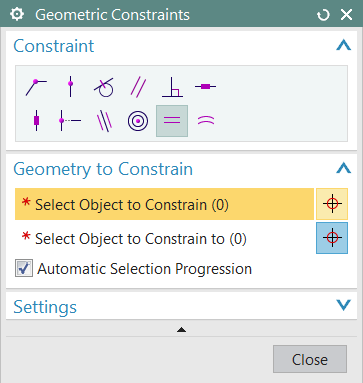Select the Equal Length constraint

pos(172,121)
